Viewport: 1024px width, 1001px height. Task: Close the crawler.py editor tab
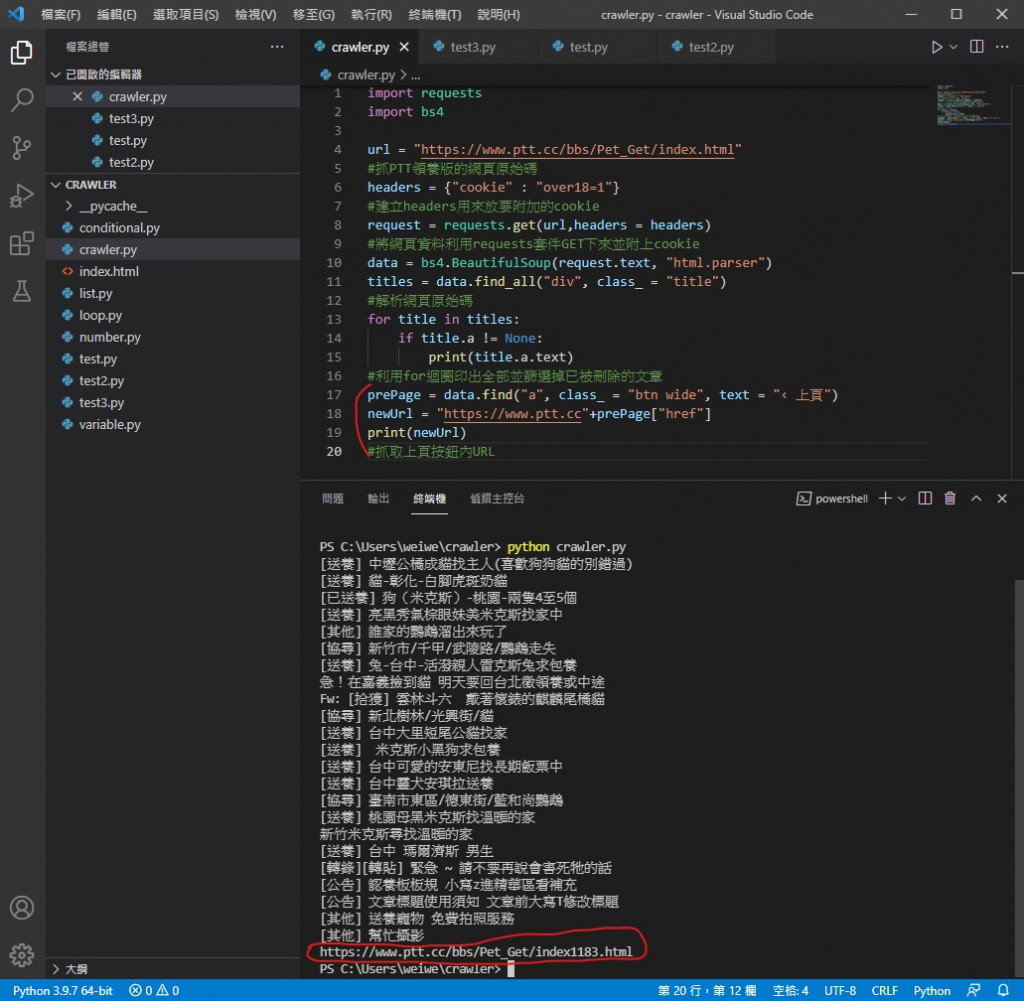pos(404,47)
